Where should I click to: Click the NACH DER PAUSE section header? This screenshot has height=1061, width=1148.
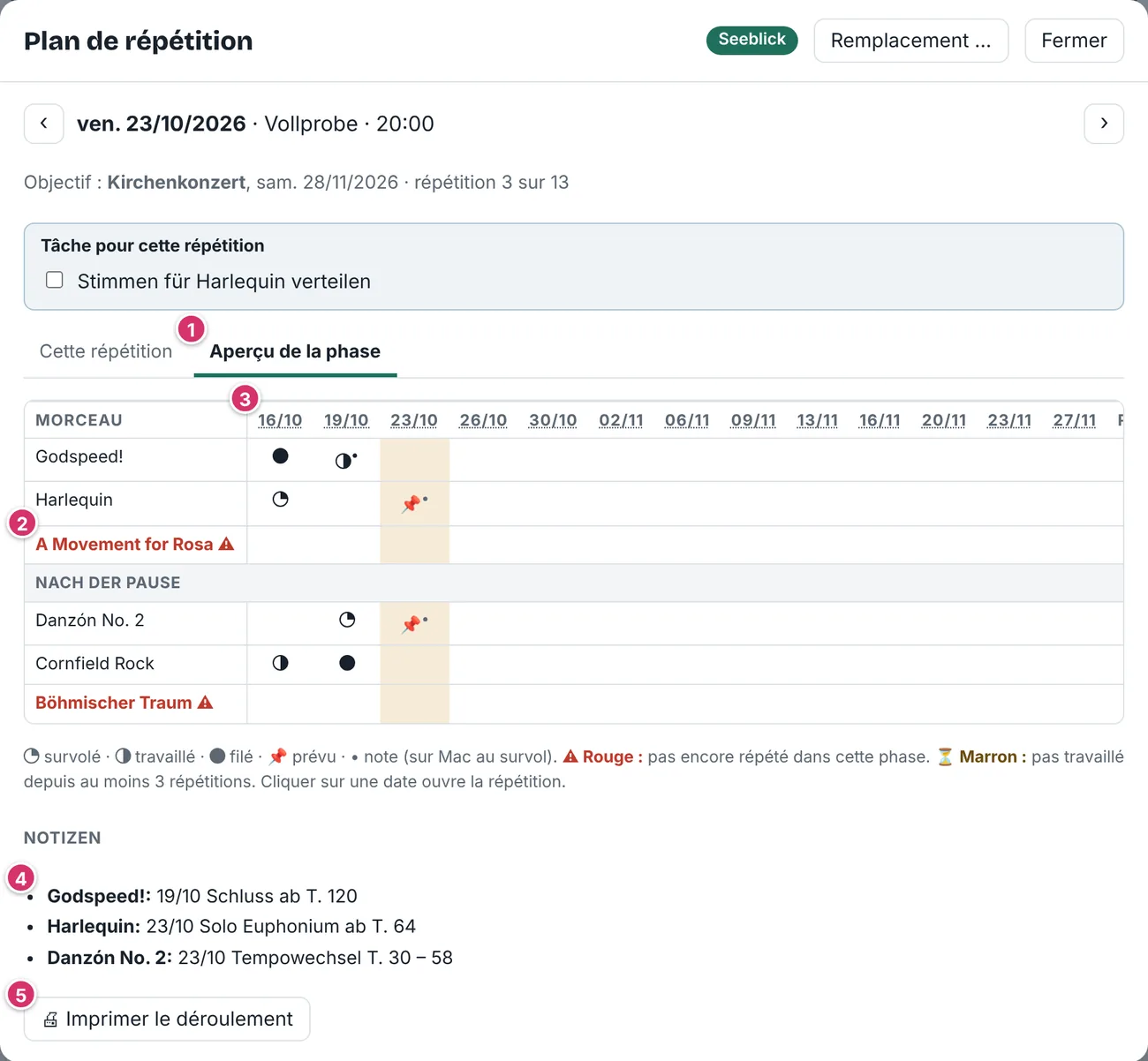[x=574, y=583]
